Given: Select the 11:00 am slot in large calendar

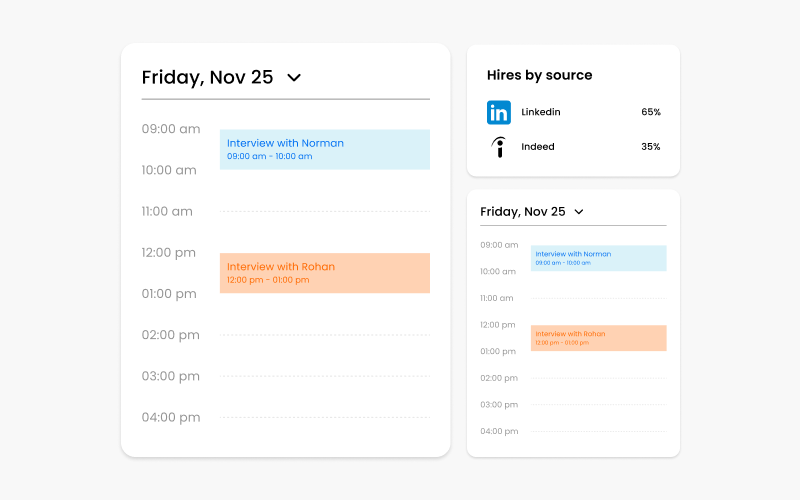Looking at the screenshot, I should (286, 211).
